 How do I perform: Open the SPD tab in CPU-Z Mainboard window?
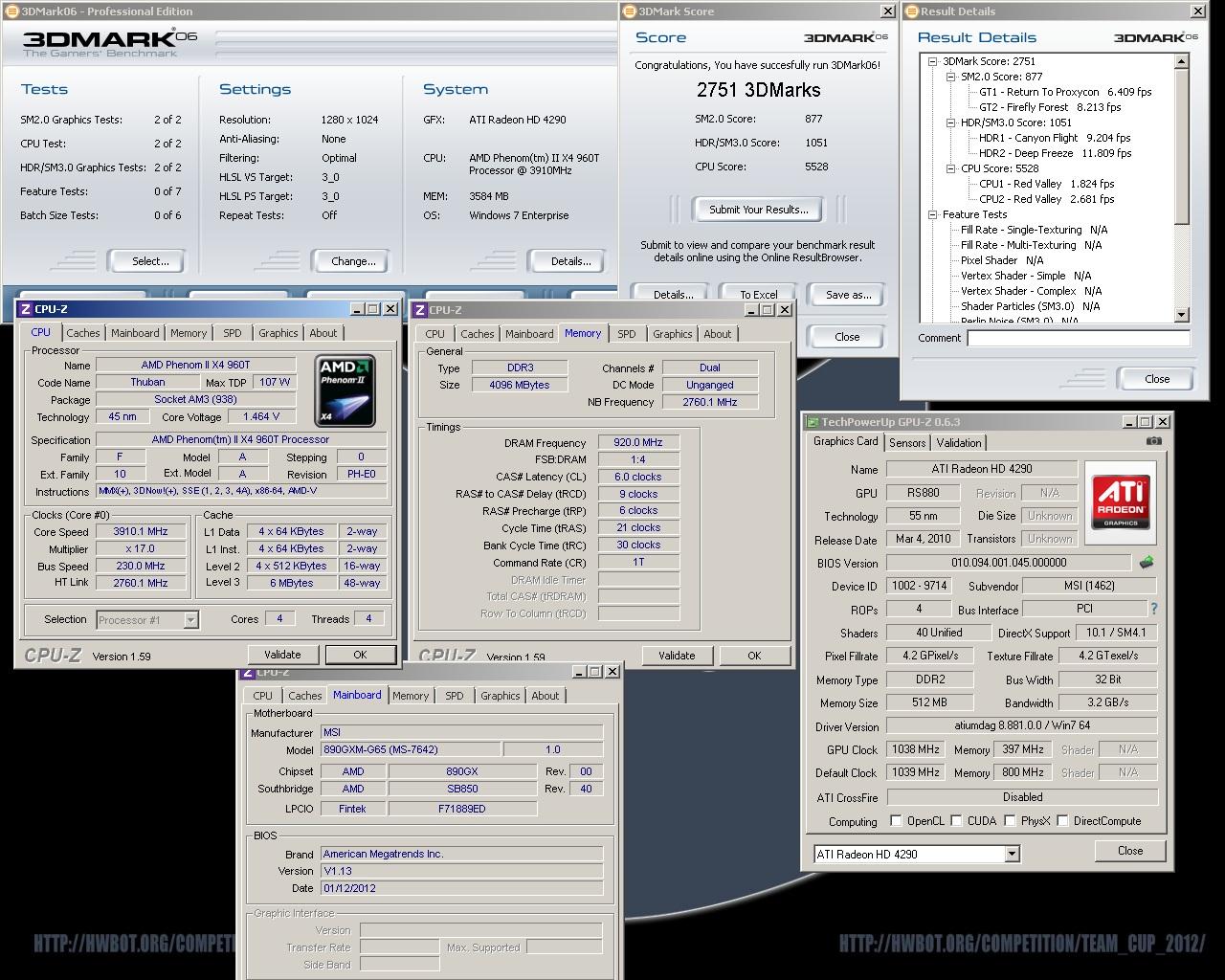coord(455,696)
